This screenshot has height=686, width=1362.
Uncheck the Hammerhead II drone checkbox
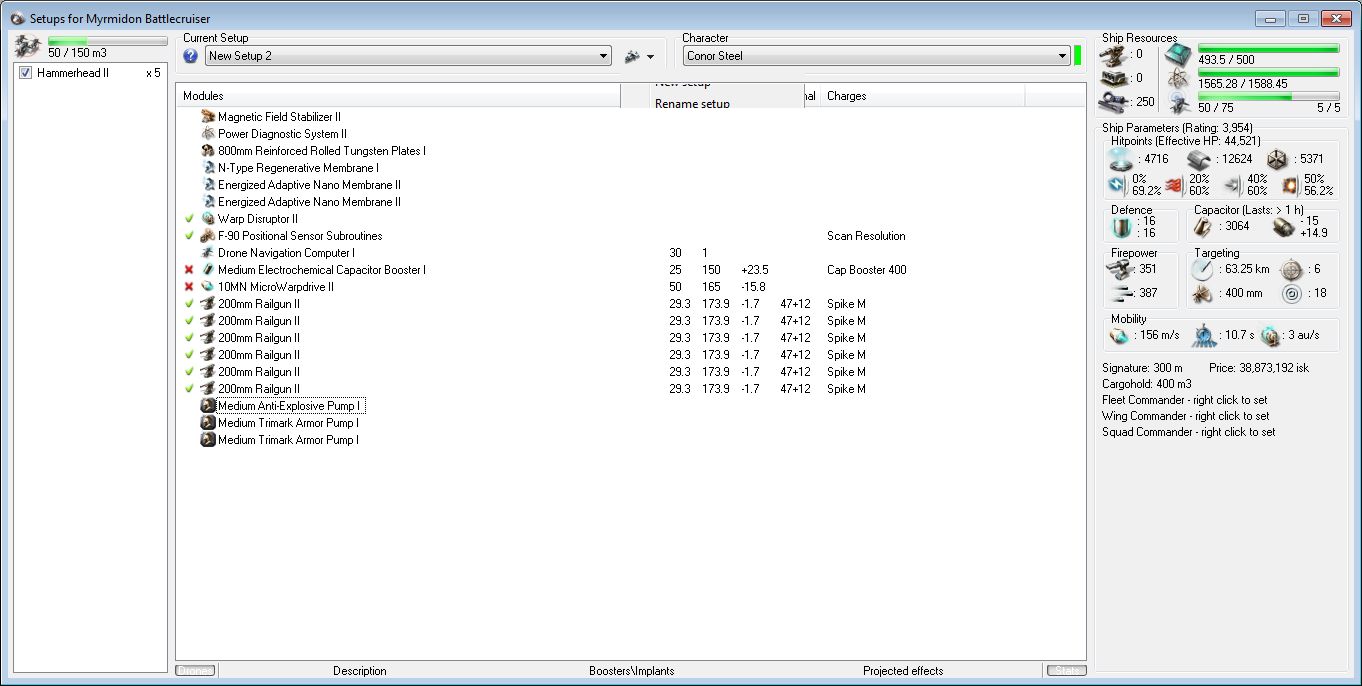[26, 73]
